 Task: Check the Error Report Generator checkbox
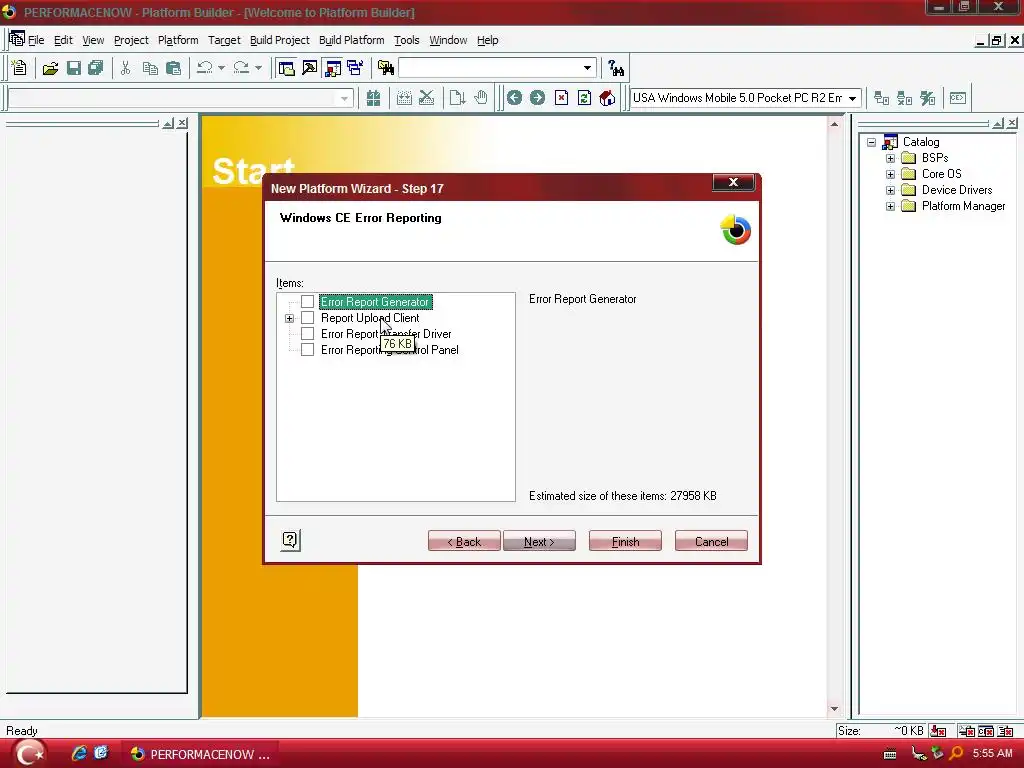[x=307, y=302]
